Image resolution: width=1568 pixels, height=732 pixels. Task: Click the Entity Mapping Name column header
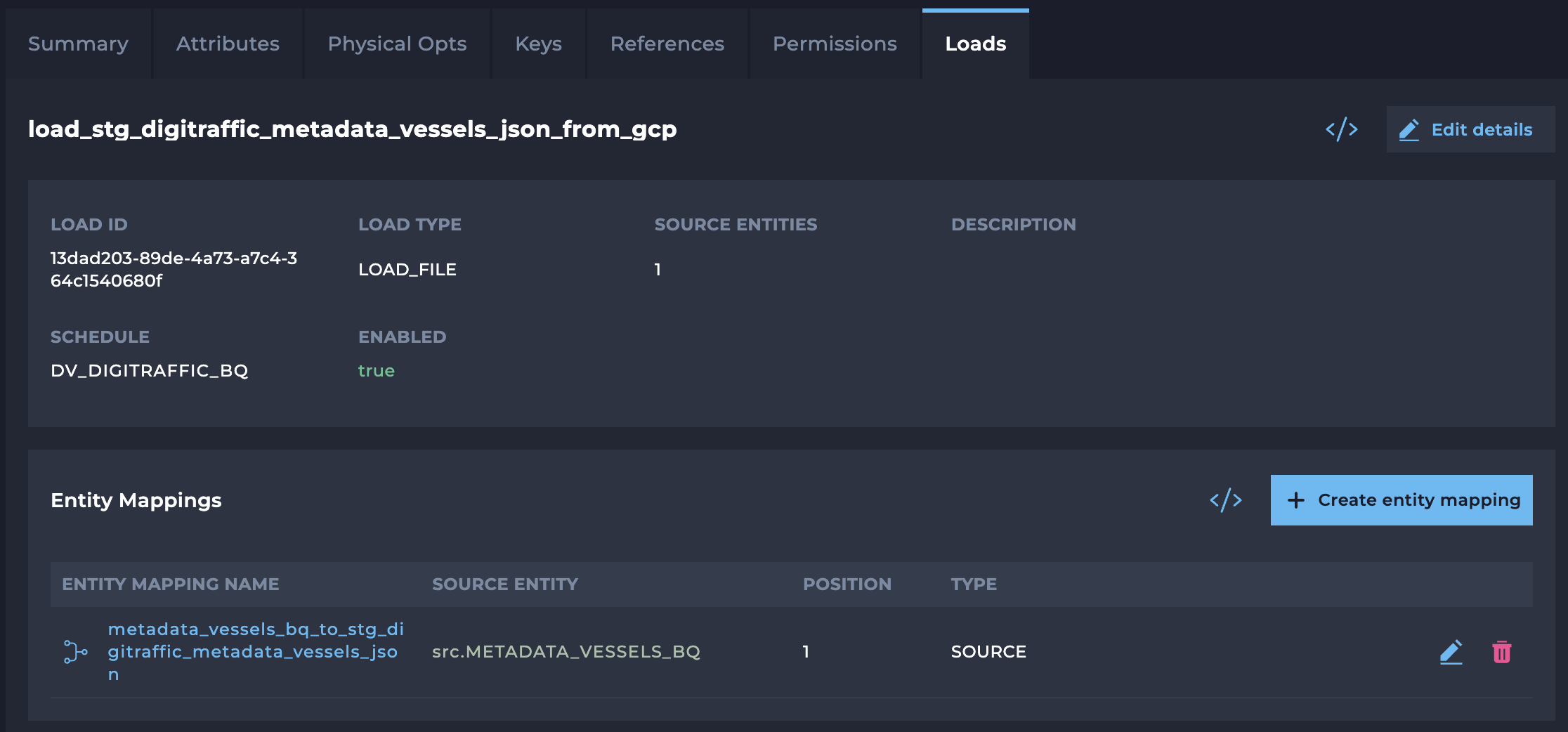tap(170, 584)
